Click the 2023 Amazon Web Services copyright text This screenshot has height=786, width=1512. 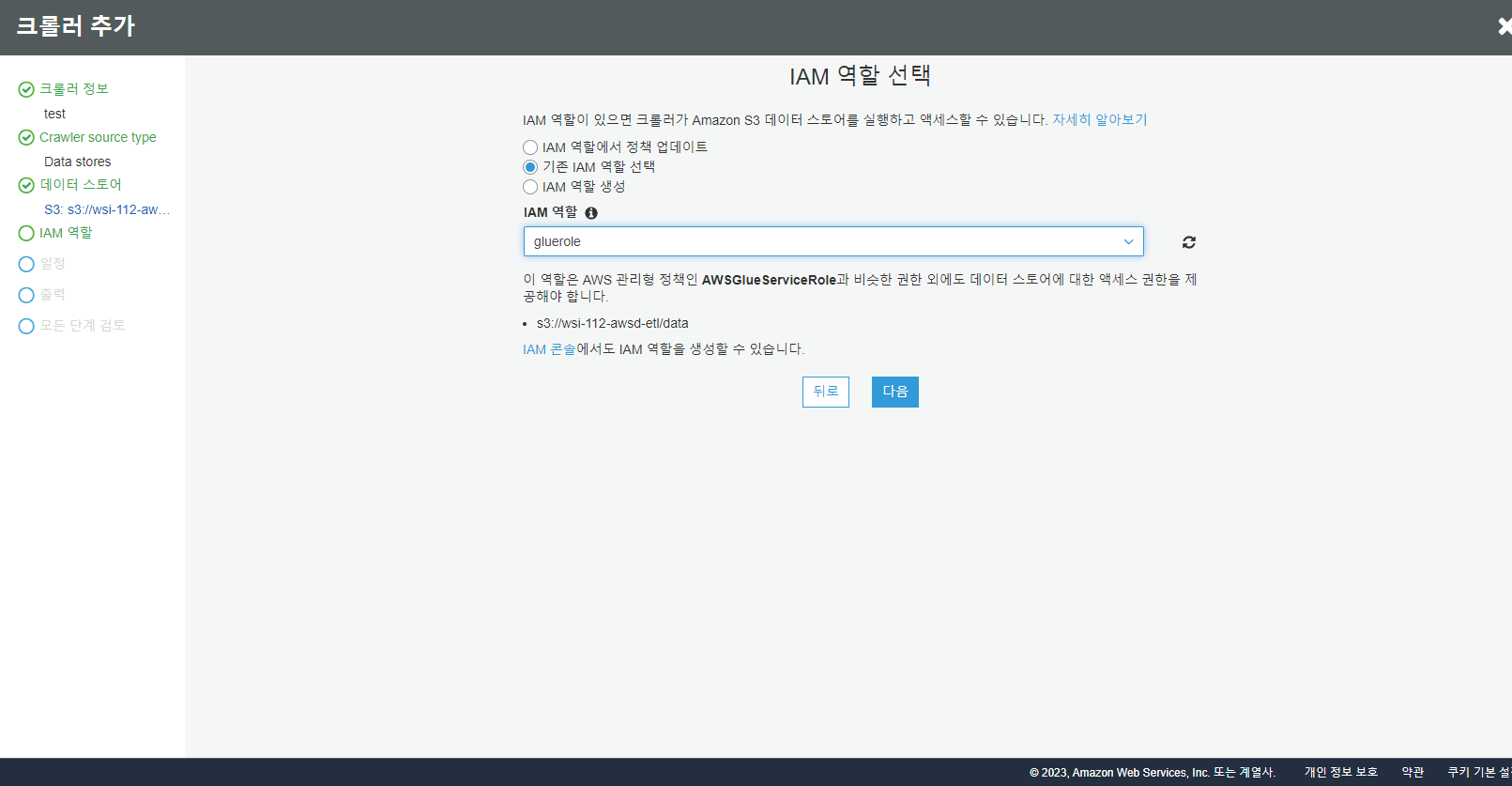1153,772
